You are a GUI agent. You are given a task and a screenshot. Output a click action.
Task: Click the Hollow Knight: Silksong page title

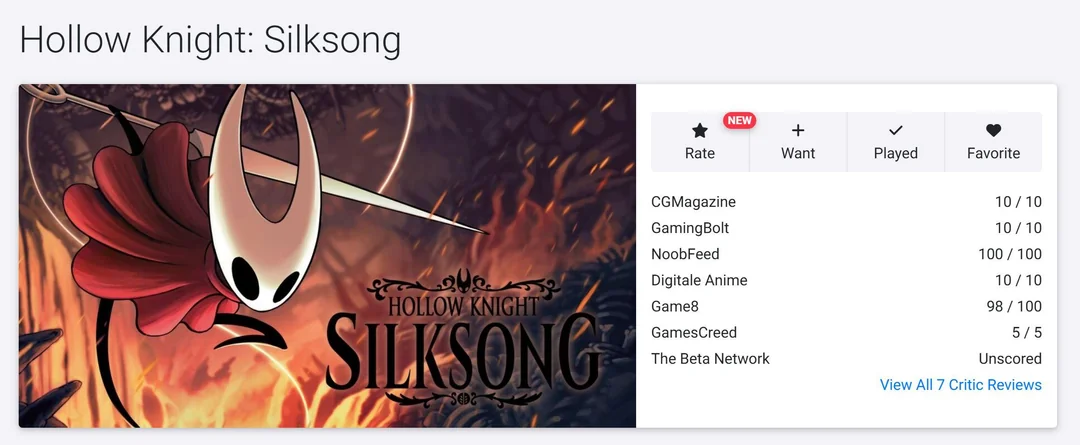pos(210,40)
